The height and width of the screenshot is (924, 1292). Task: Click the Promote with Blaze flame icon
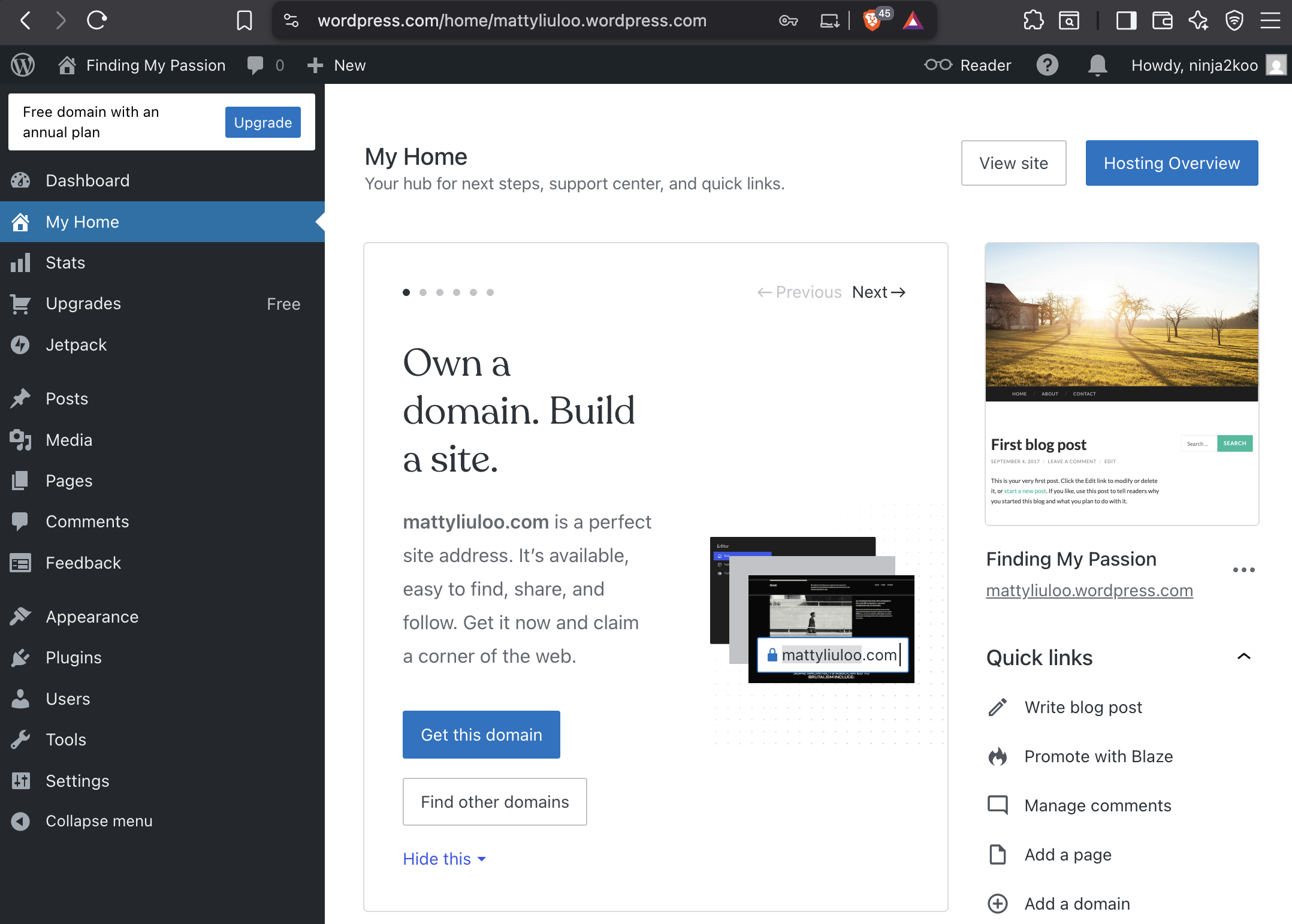pos(998,756)
